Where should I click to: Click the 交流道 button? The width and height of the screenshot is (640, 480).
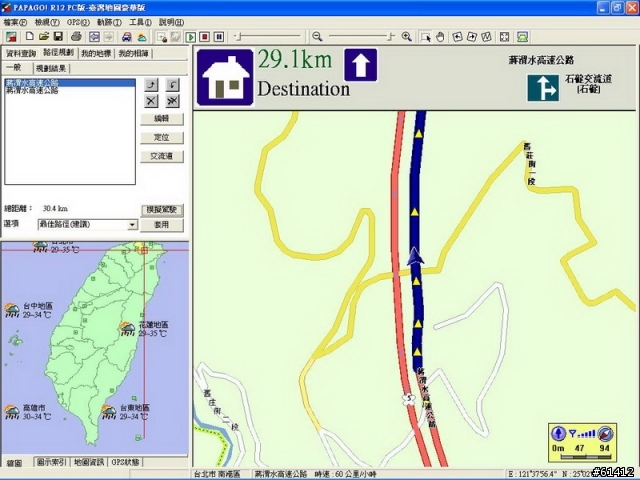tap(162, 156)
